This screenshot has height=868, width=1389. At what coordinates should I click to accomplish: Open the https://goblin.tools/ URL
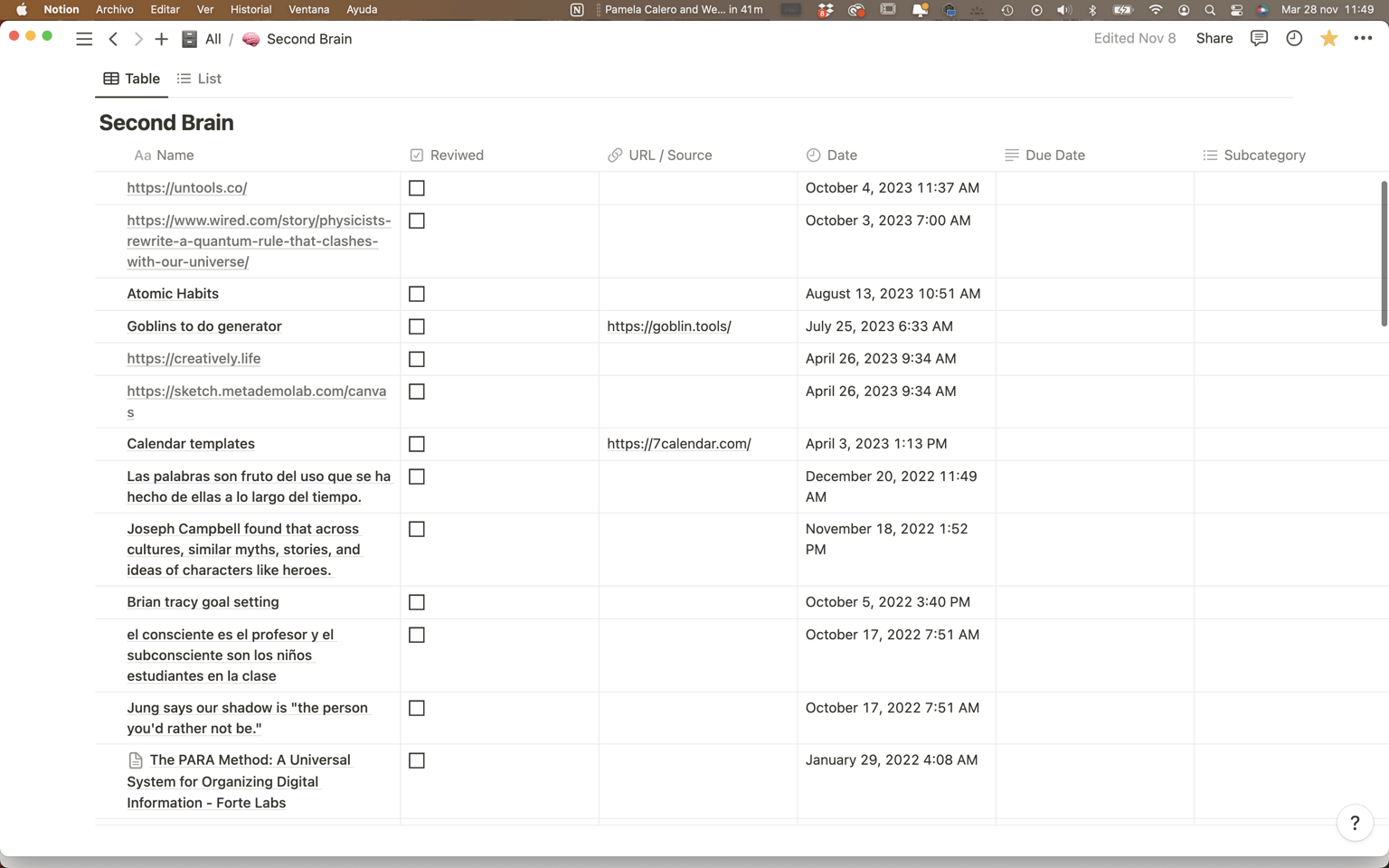point(669,326)
